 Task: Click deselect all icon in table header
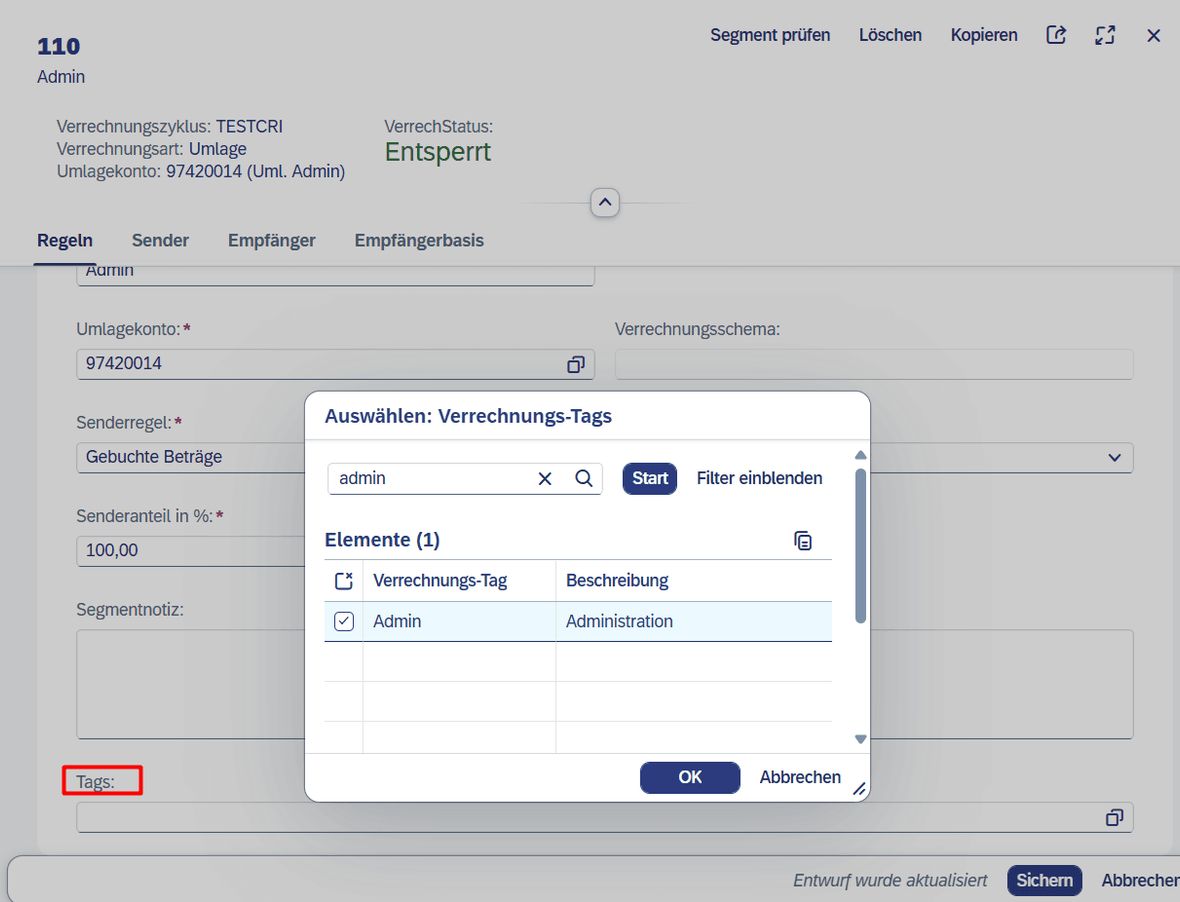344,581
